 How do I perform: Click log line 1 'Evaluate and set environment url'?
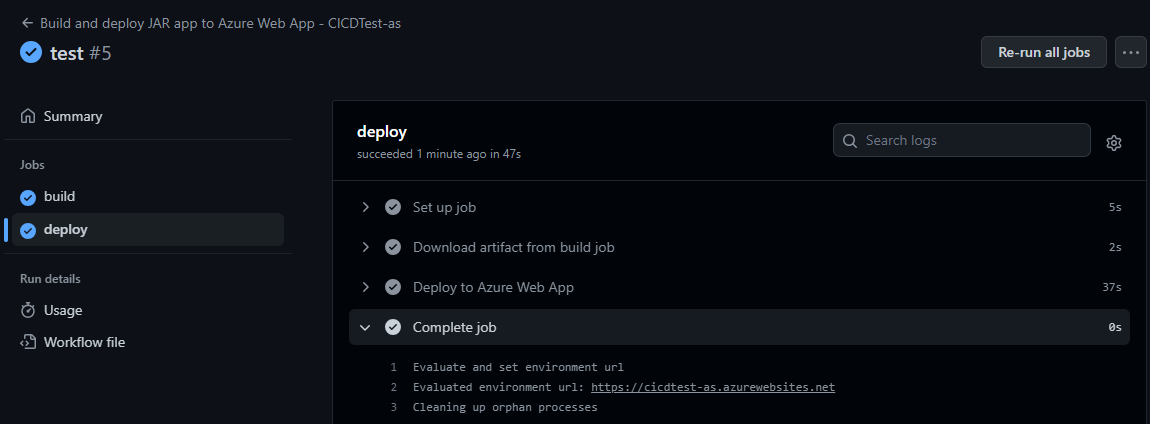[x=518, y=368]
